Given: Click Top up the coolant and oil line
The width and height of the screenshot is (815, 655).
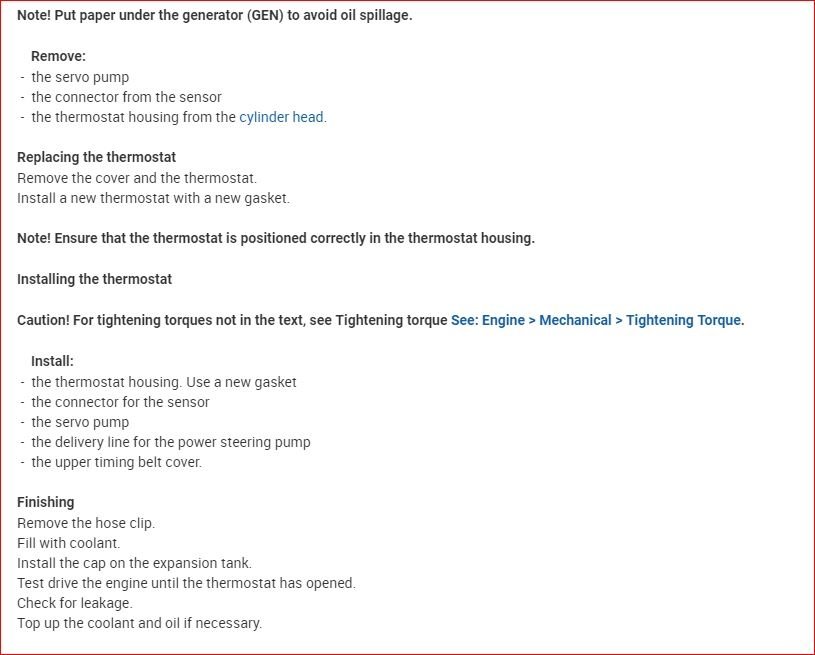Looking at the screenshot, I should 139,623.
